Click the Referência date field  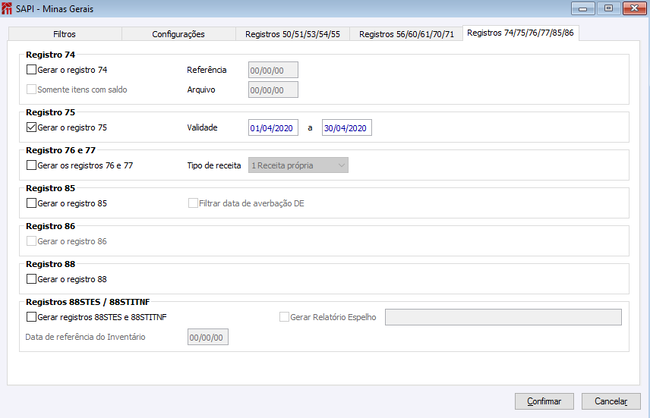click(273, 70)
